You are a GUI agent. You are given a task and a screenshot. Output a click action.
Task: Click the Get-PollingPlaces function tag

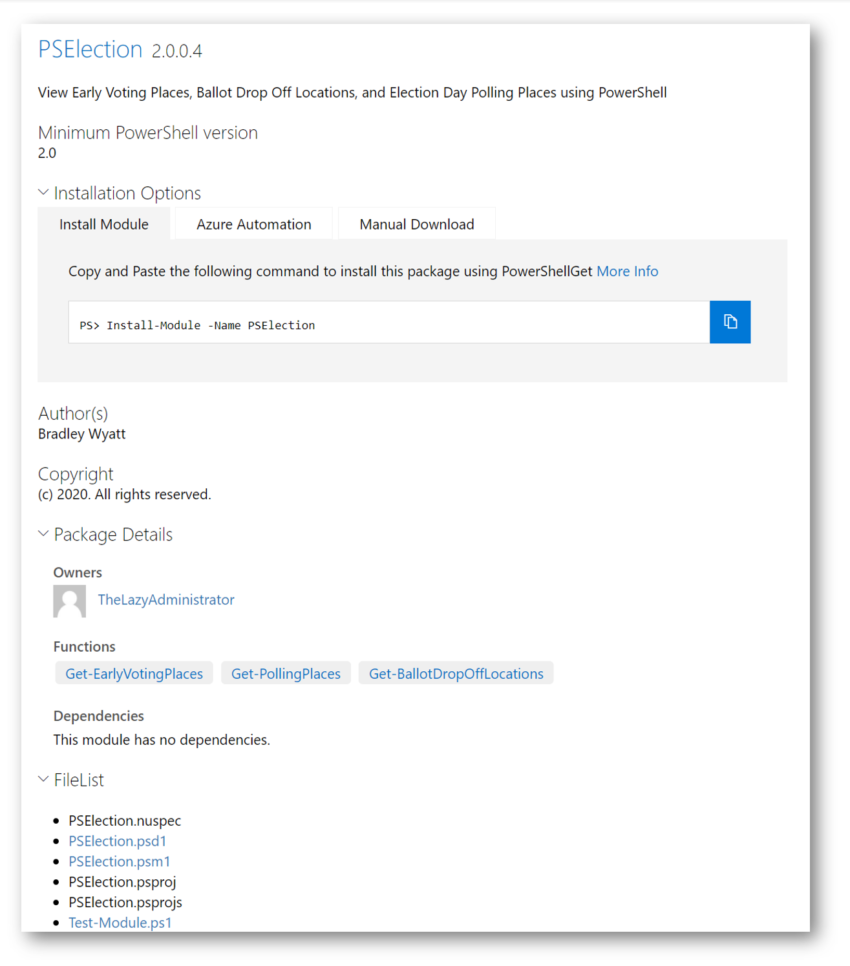coord(286,673)
